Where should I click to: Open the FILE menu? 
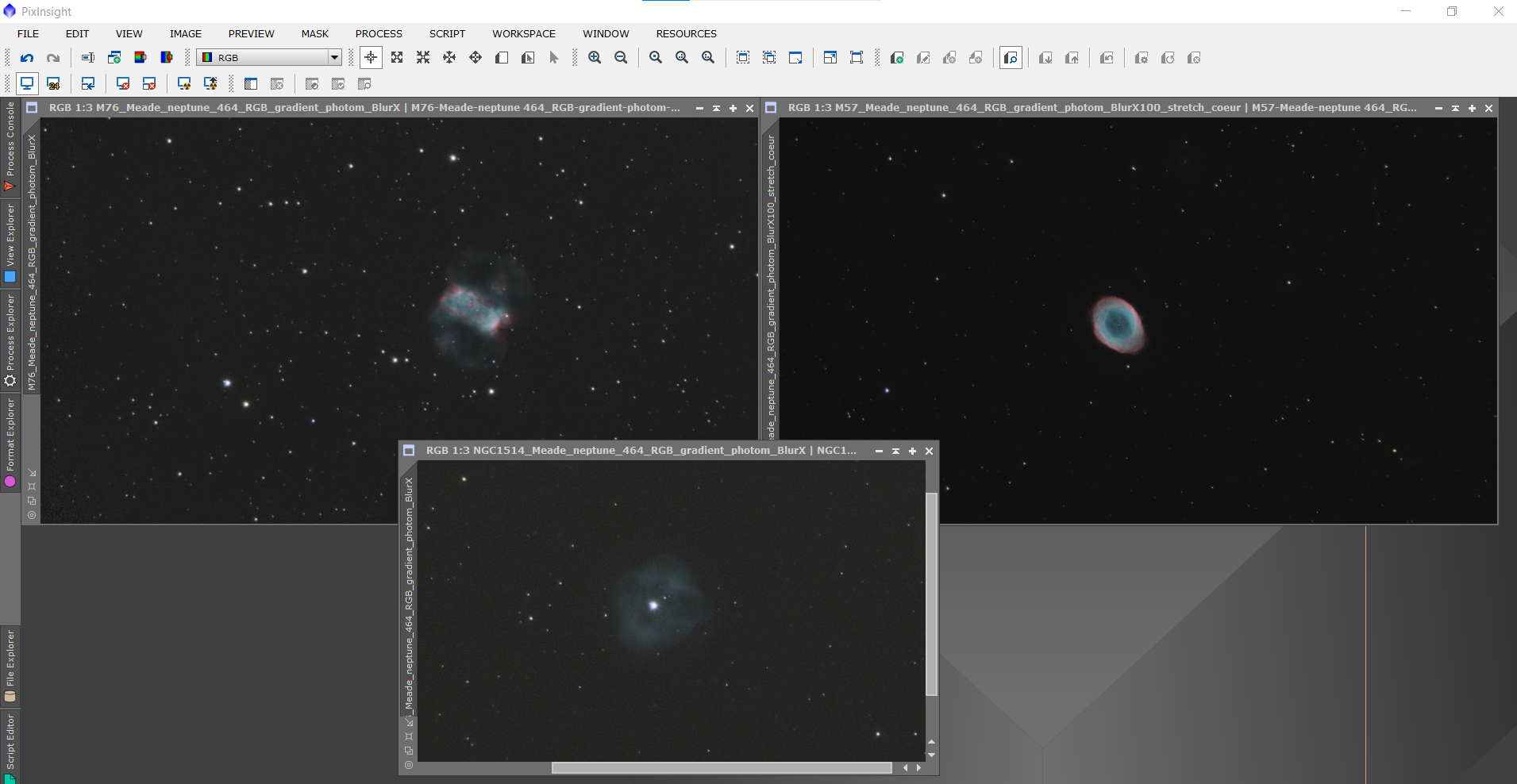pos(29,33)
